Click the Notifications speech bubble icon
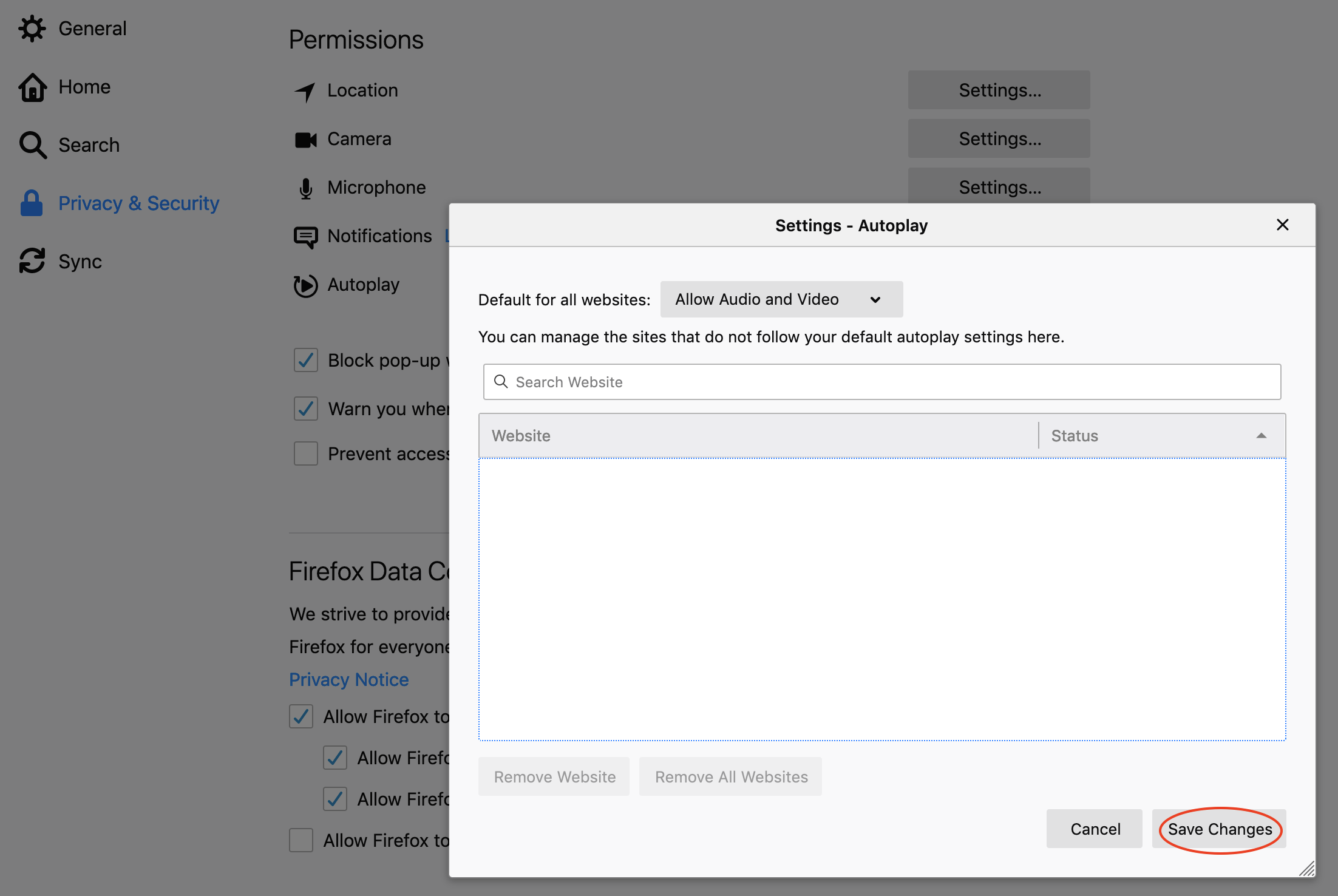The width and height of the screenshot is (1338, 896). [305, 237]
